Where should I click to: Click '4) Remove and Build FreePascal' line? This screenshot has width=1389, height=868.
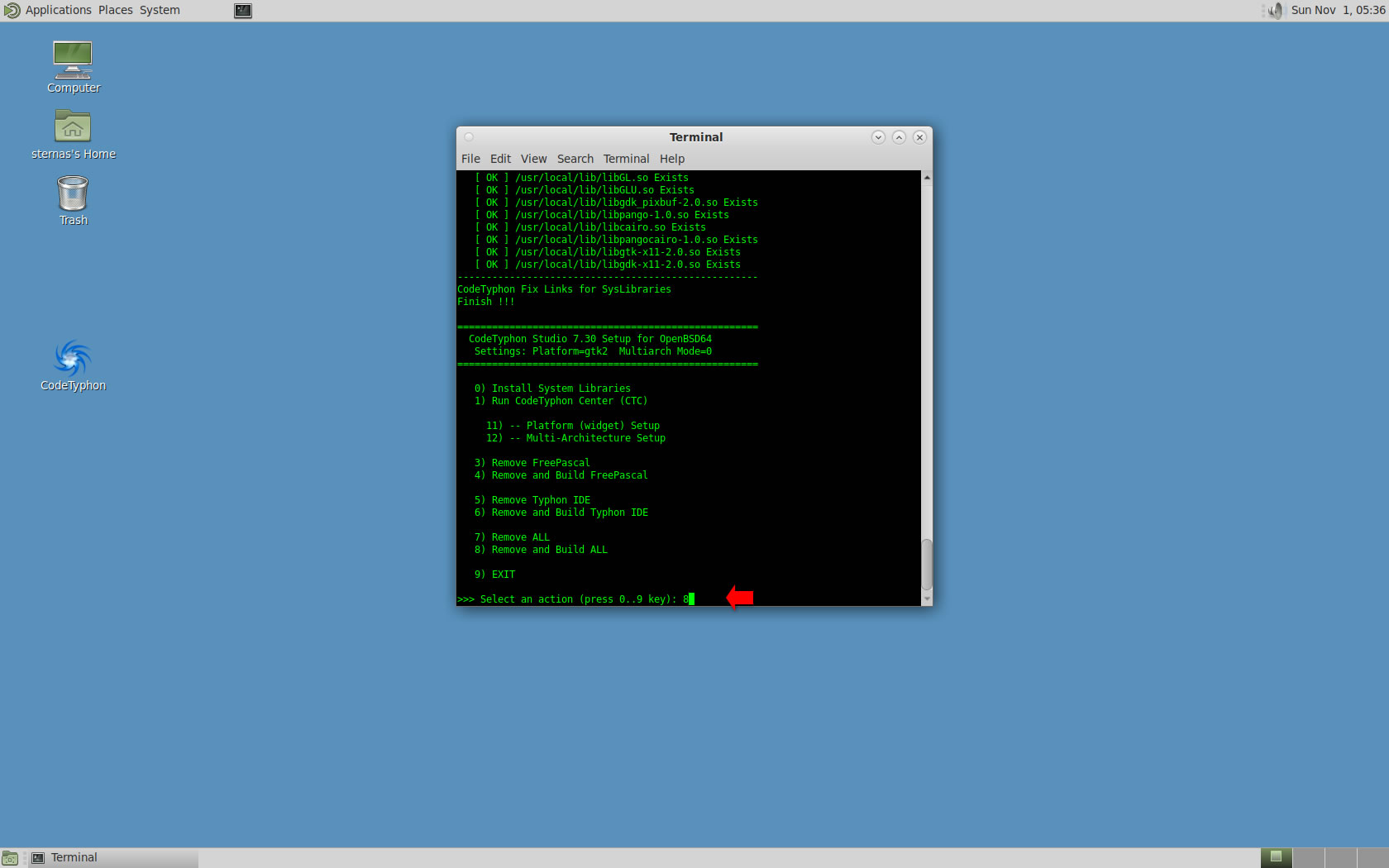pos(561,475)
